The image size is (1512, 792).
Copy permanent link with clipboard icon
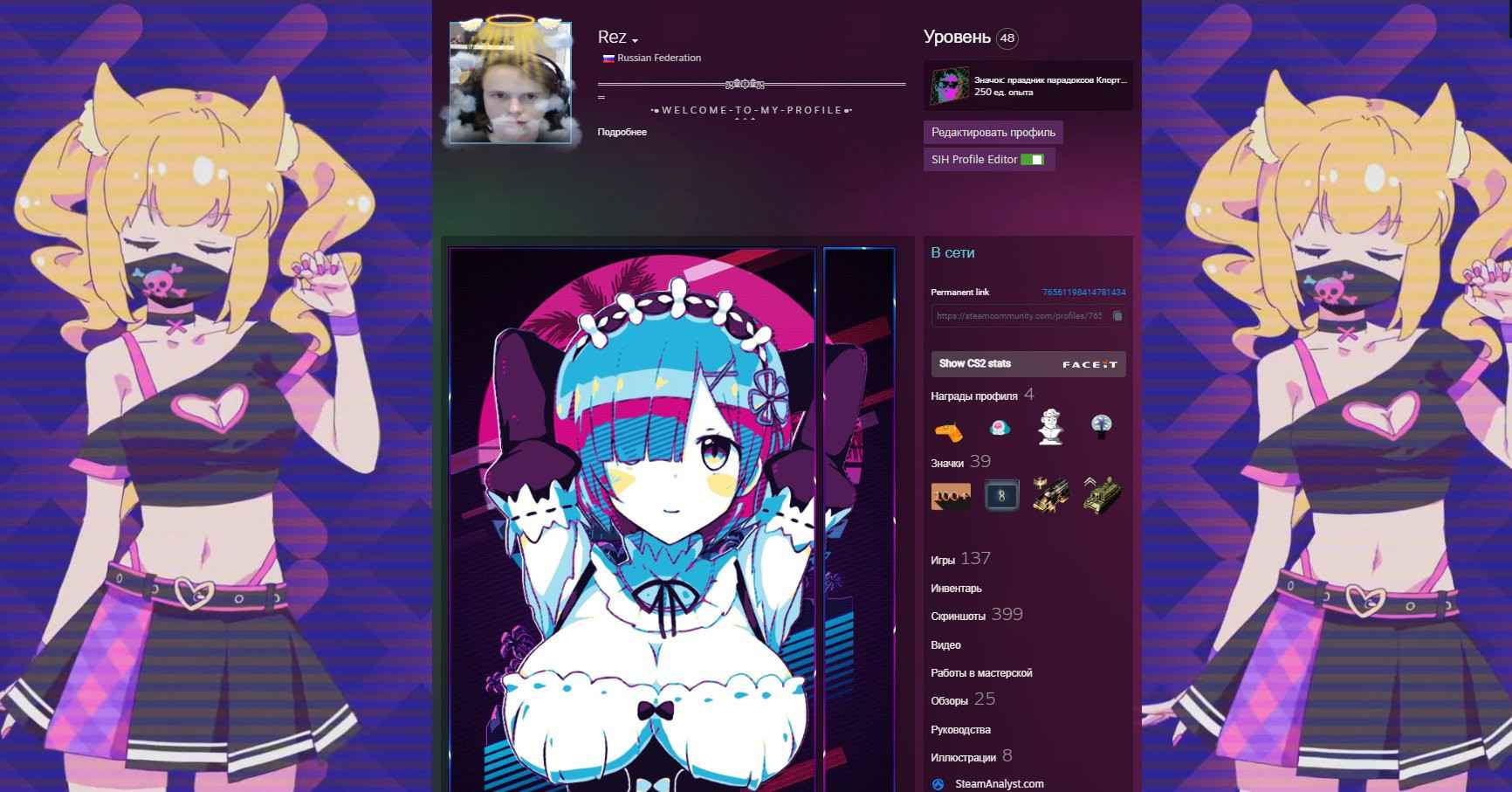(x=1117, y=316)
